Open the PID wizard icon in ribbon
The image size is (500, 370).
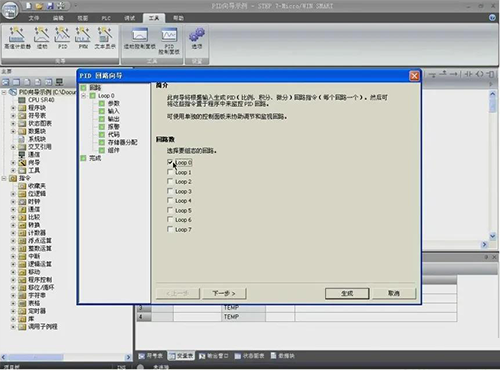click(62, 38)
